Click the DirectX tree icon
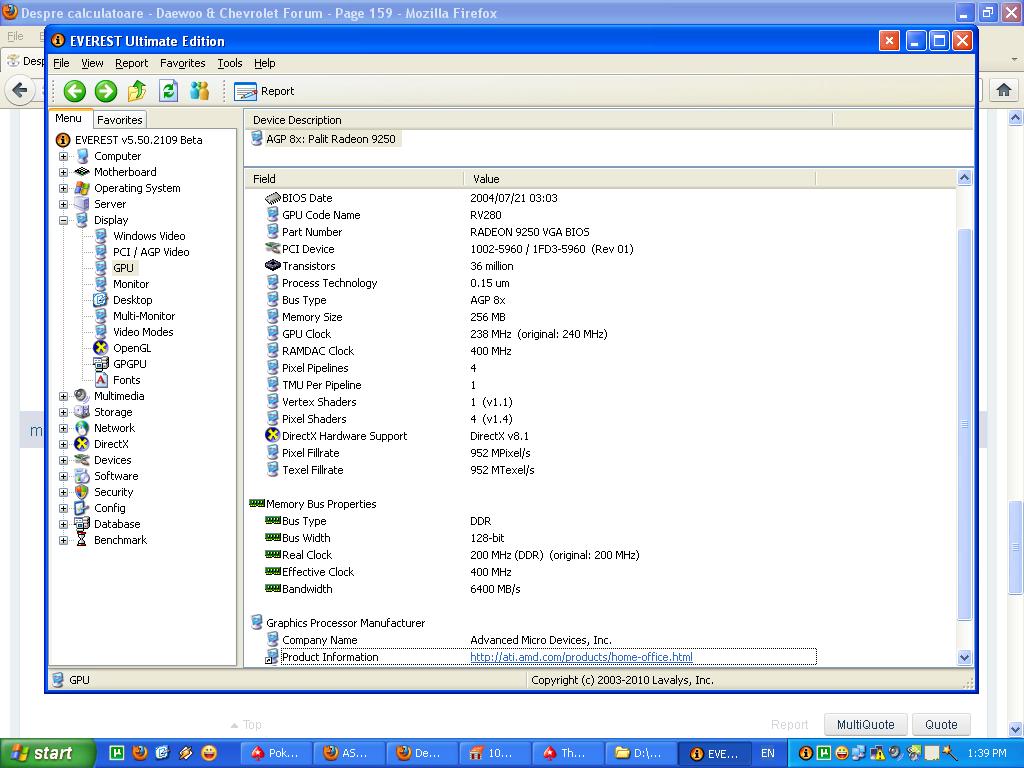 click(82, 444)
